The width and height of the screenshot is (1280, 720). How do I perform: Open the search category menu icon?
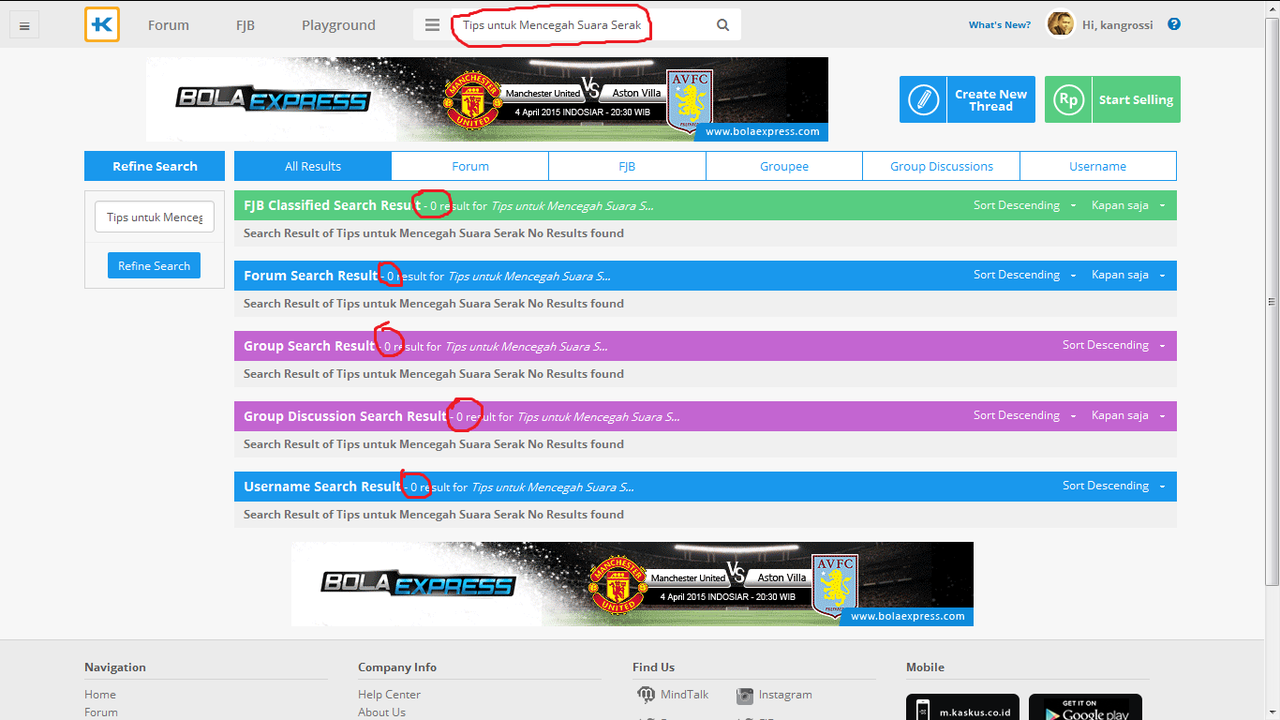pyautogui.click(x=432, y=25)
